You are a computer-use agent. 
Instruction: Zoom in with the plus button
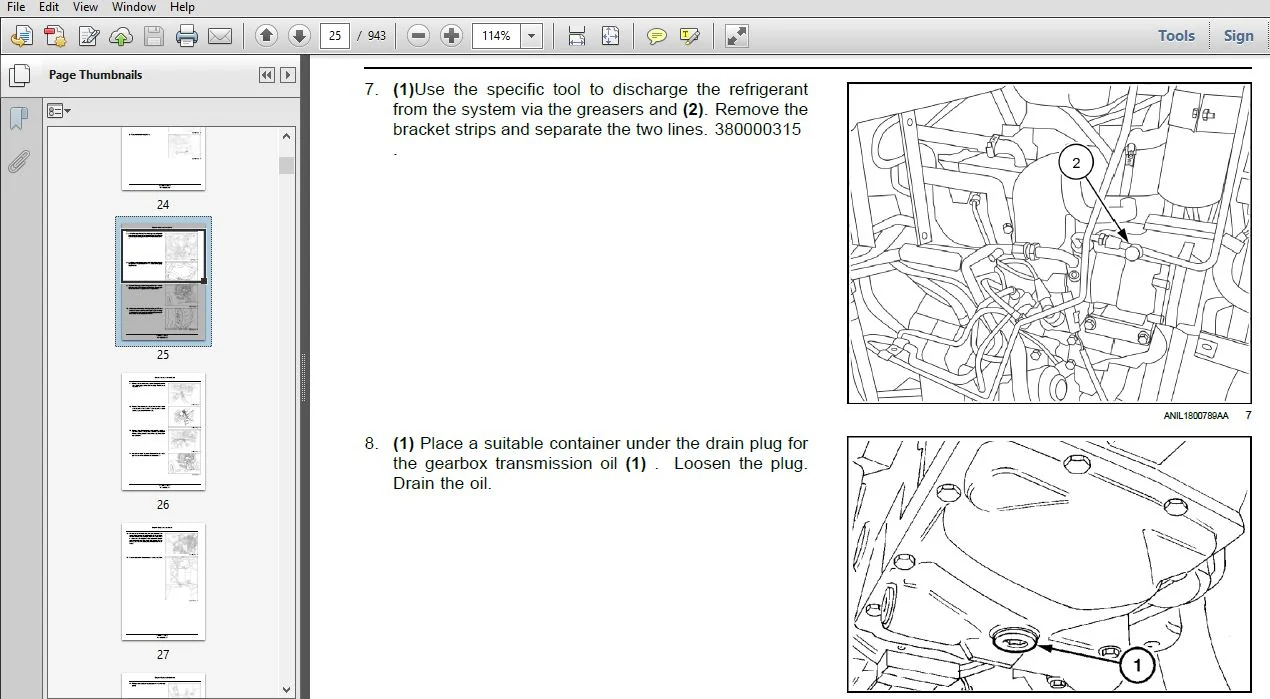coord(452,36)
